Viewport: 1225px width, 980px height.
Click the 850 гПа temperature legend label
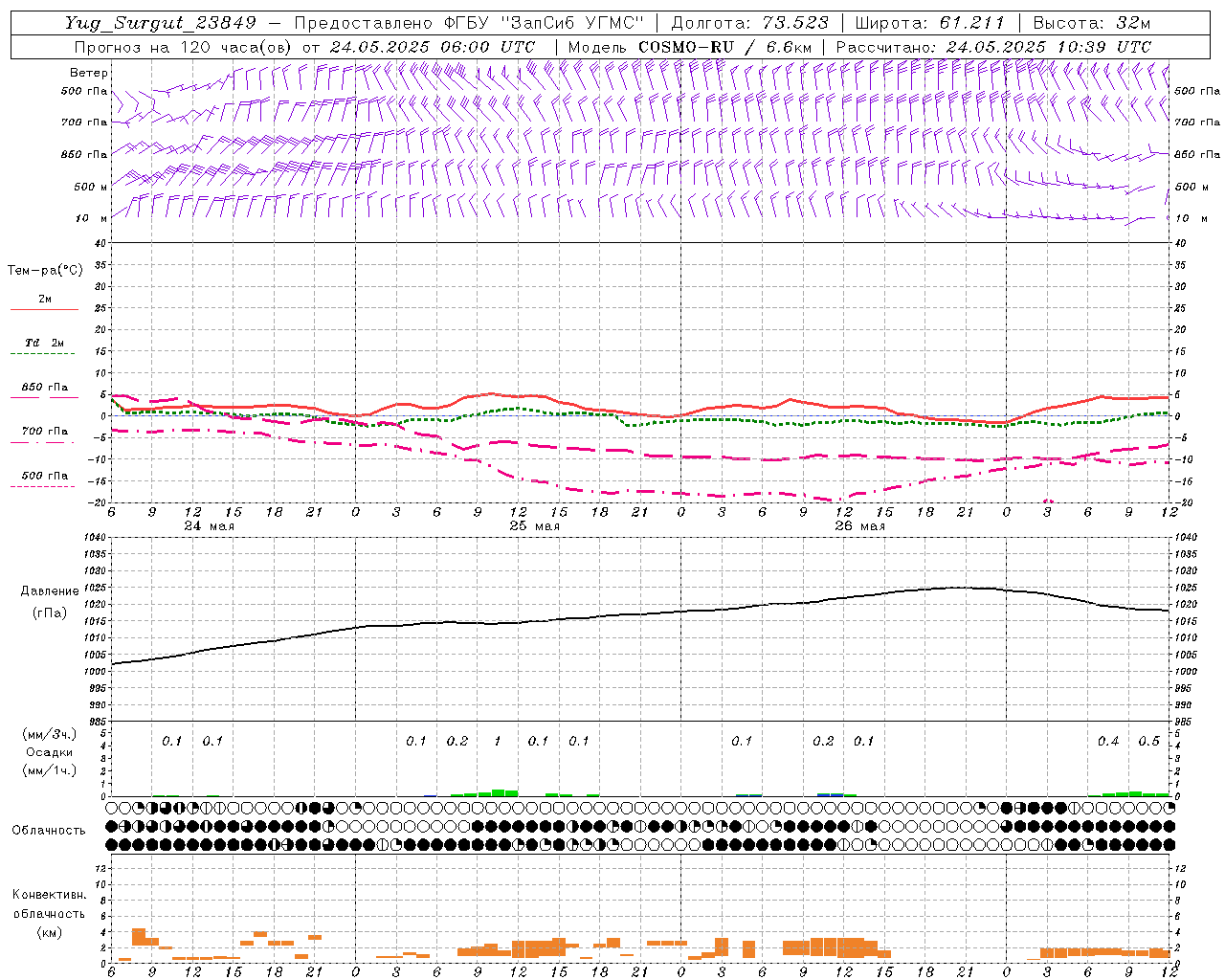coord(45,388)
